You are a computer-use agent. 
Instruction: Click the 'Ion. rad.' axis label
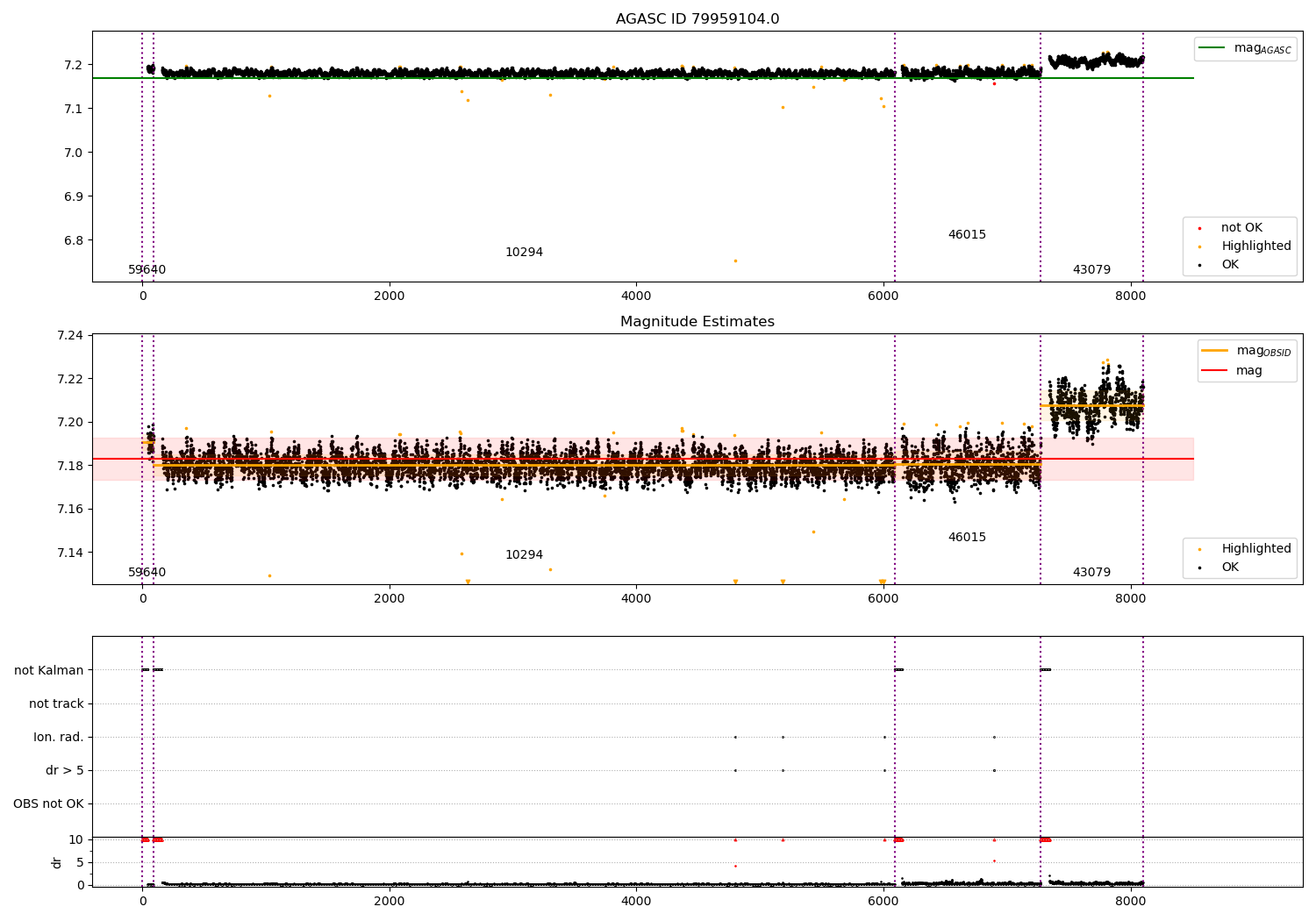click(59, 738)
